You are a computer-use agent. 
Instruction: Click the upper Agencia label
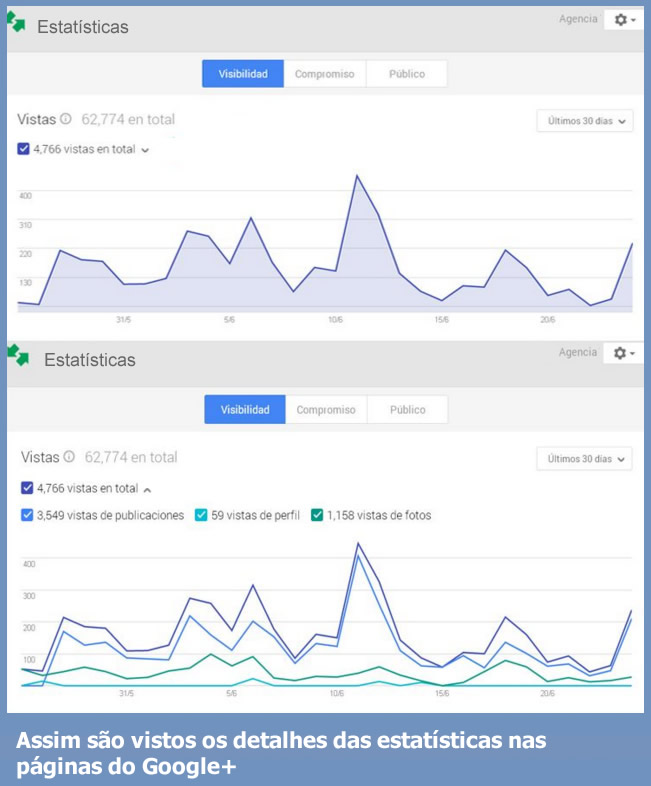pyautogui.click(x=578, y=19)
